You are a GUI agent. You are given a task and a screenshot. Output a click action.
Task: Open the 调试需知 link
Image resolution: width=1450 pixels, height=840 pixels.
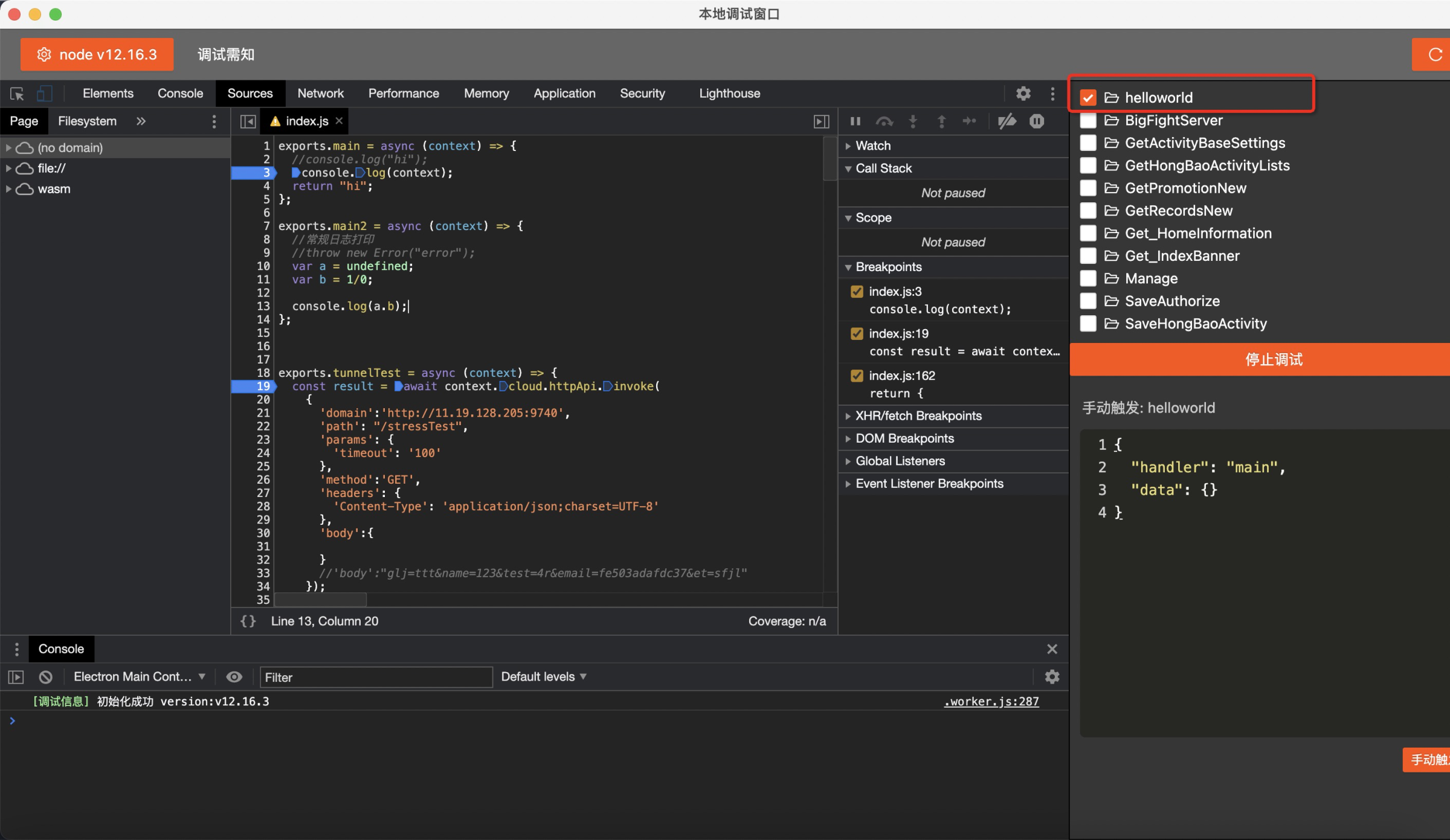[x=226, y=54]
